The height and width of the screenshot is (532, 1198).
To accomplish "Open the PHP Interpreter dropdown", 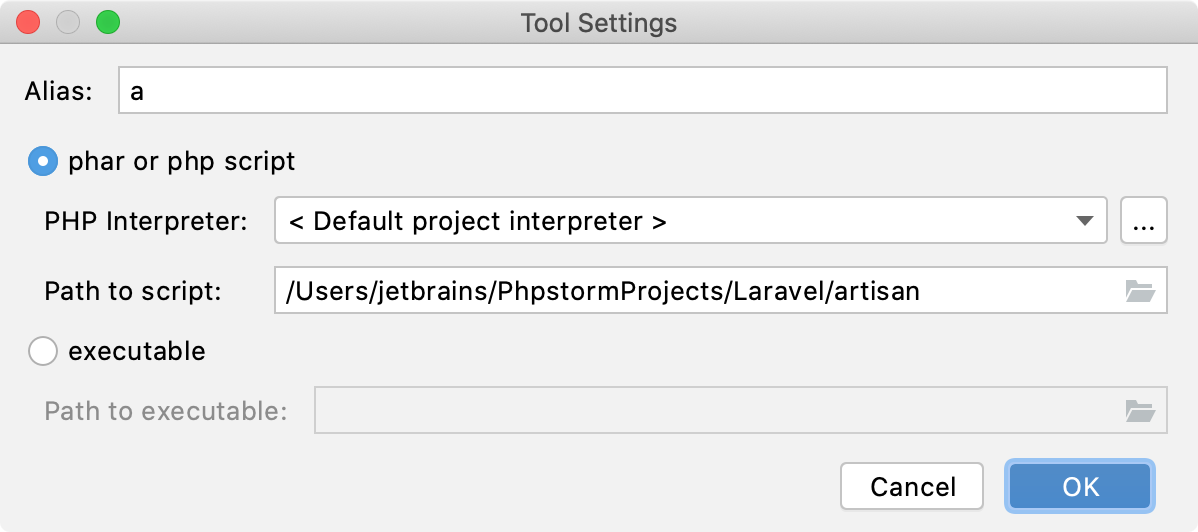I will click(691, 220).
